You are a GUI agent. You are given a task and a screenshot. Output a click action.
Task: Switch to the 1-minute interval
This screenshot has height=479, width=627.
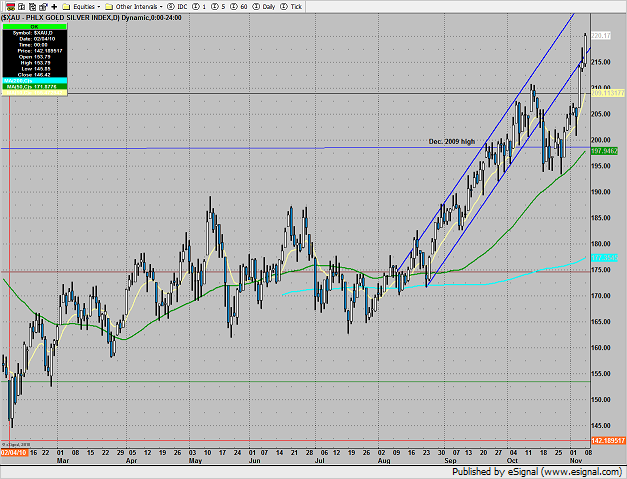coord(200,6)
